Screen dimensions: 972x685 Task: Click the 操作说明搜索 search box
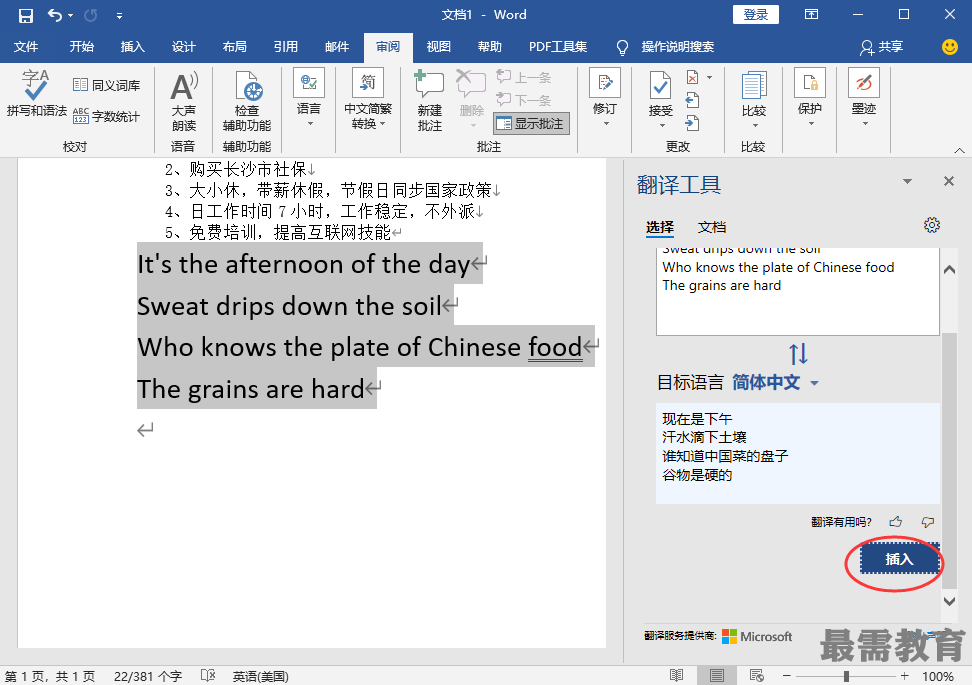677,46
